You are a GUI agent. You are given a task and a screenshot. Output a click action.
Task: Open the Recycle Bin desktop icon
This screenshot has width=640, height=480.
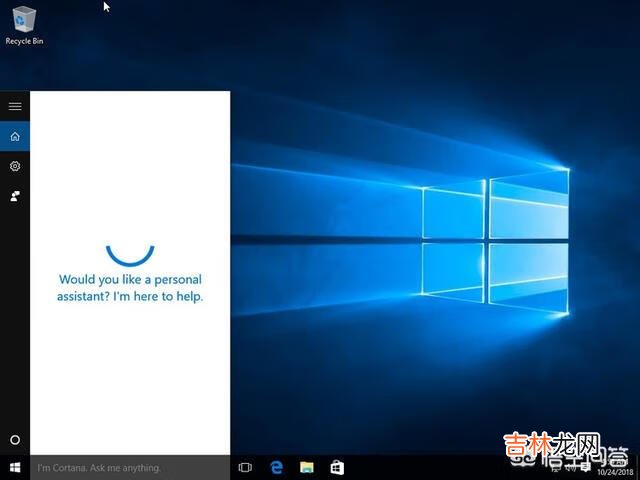click(x=23, y=19)
